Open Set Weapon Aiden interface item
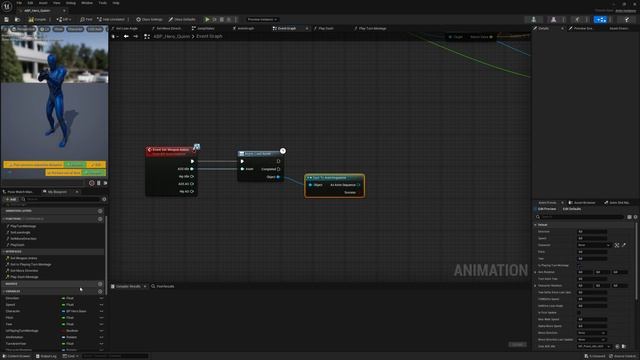The image size is (640, 360). click(x=24, y=258)
